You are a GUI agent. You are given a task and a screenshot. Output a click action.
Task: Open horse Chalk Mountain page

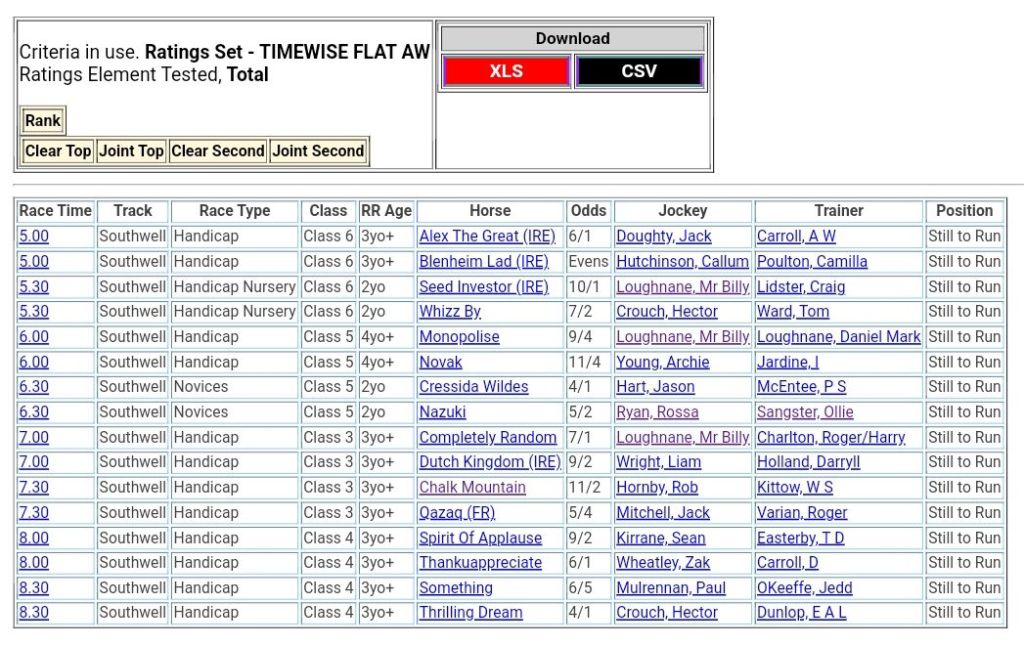(x=472, y=487)
